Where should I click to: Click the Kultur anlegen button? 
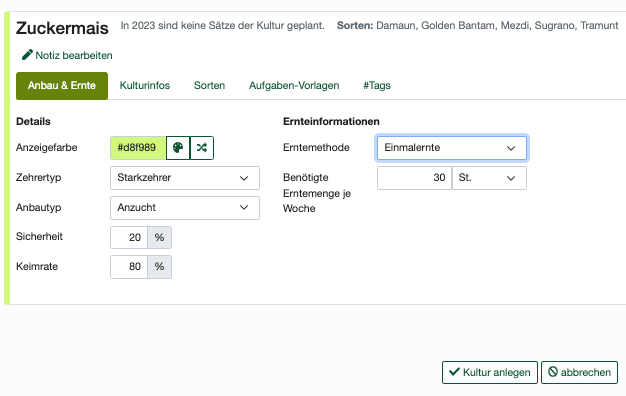(490, 372)
